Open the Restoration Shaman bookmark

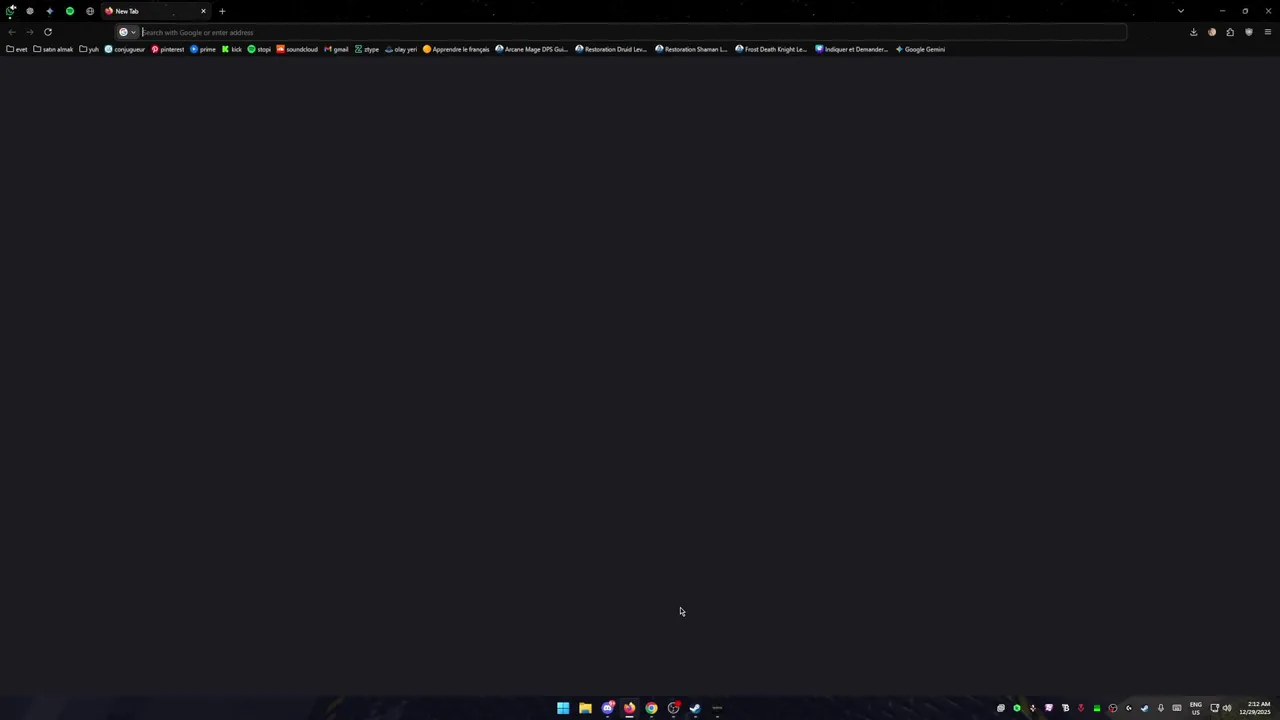[691, 49]
